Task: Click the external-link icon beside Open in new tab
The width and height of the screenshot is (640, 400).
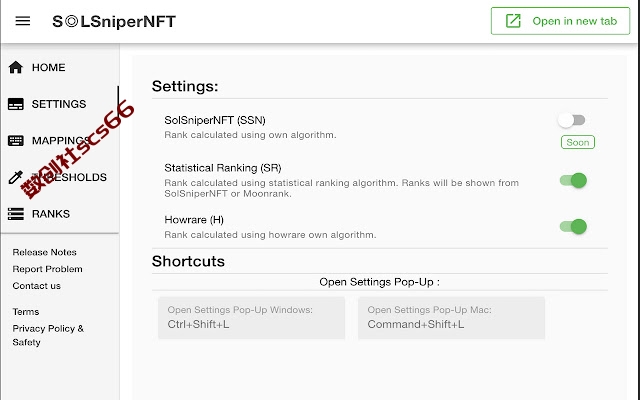Action: click(x=513, y=21)
